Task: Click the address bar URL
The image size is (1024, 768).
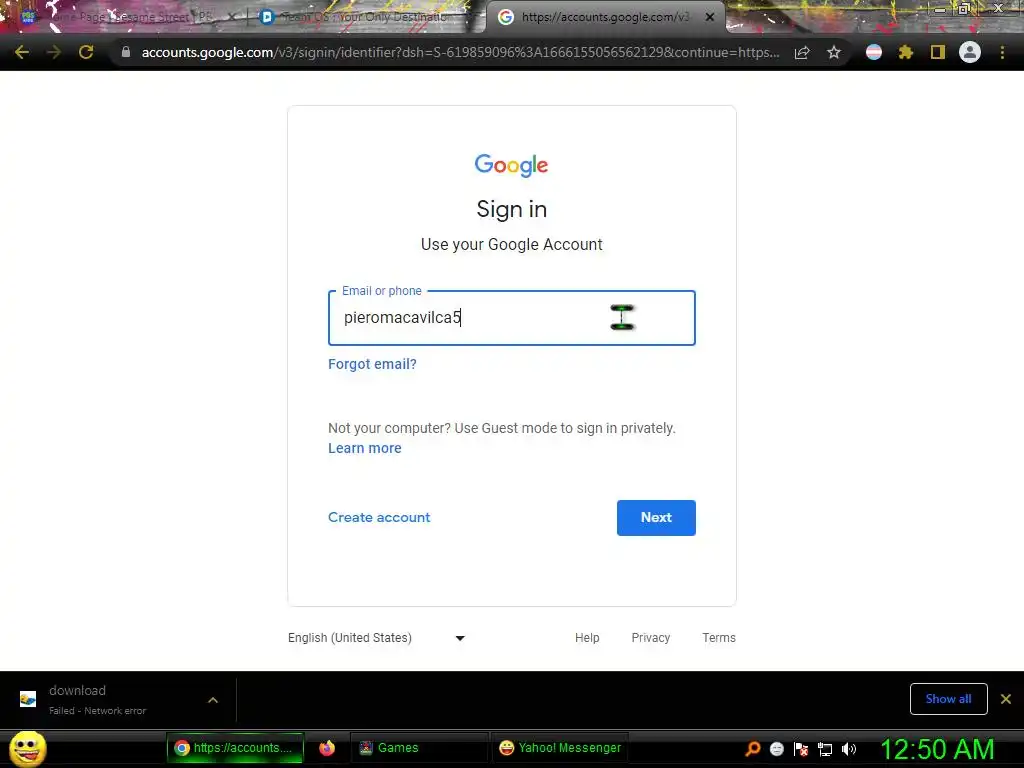Action: click(x=460, y=52)
